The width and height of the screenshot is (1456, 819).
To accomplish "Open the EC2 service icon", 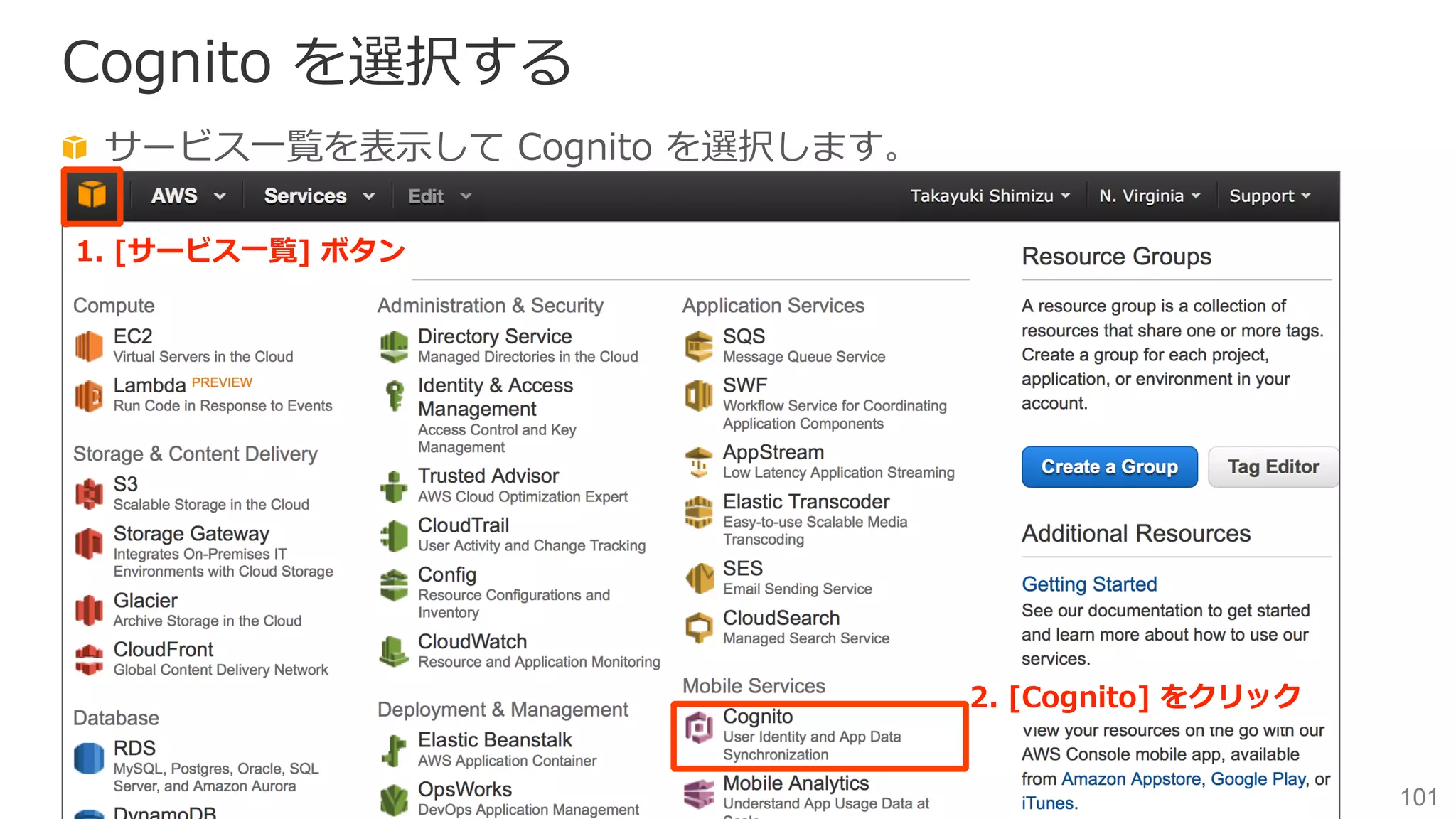I will tap(89, 346).
